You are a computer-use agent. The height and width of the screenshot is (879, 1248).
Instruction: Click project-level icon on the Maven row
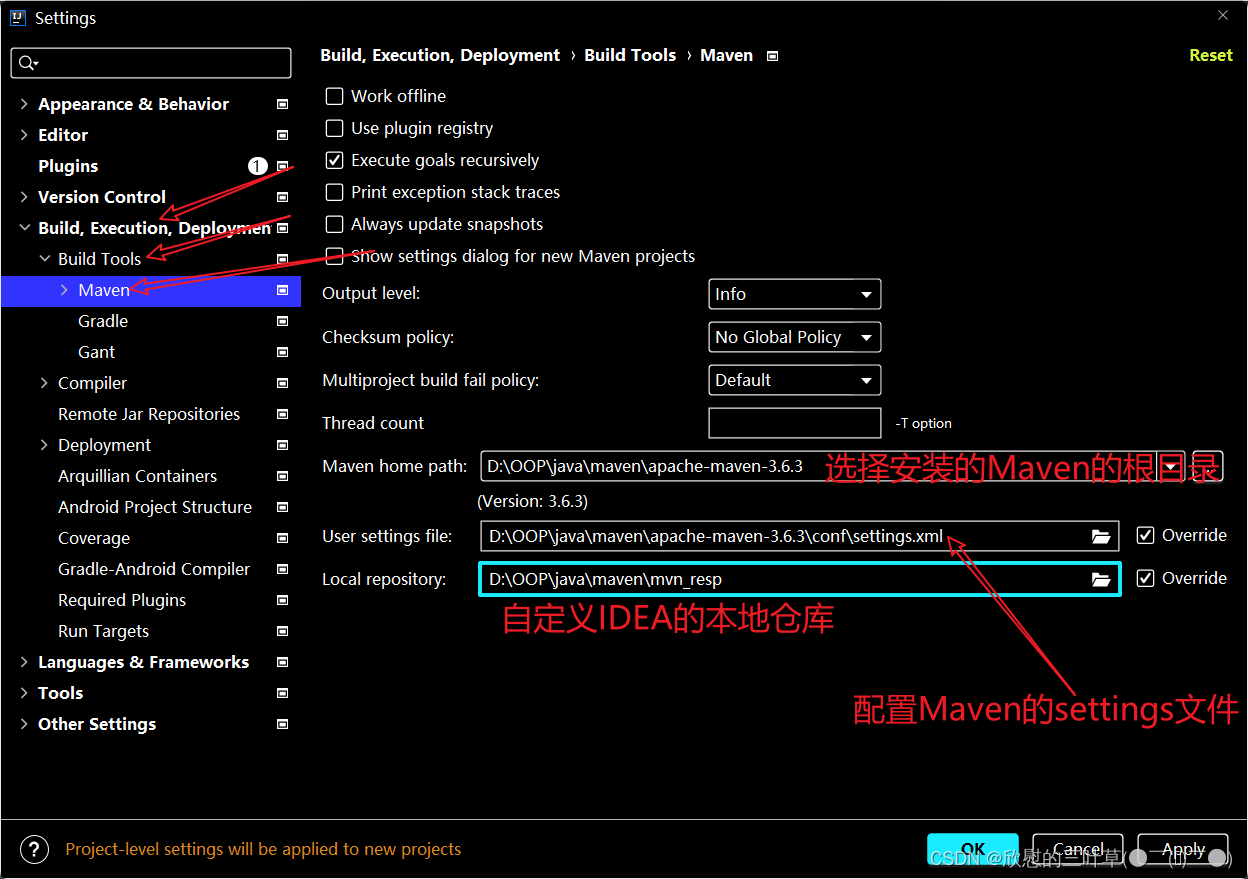click(283, 290)
